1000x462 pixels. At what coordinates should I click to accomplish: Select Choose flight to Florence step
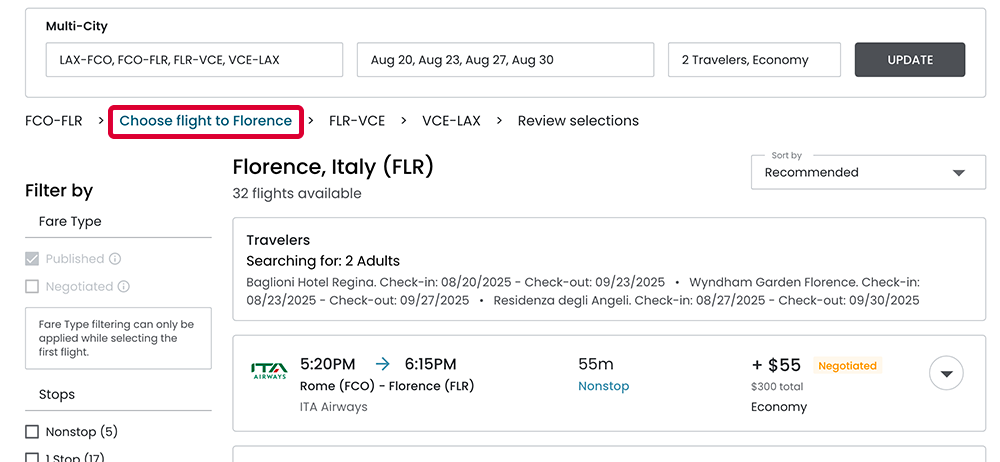click(206, 121)
